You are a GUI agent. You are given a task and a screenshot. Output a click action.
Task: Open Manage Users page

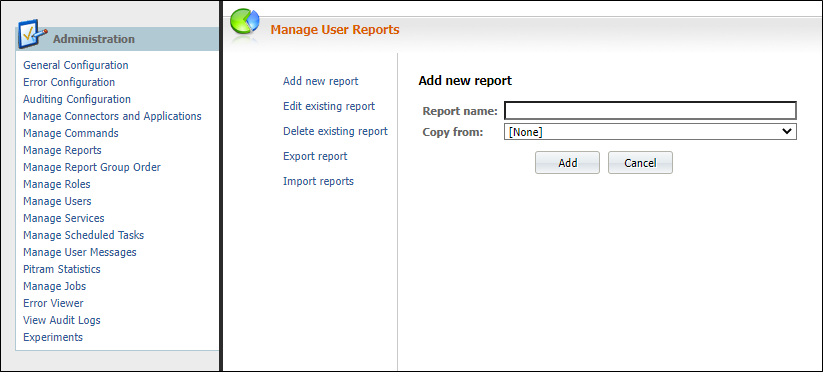click(x=57, y=201)
